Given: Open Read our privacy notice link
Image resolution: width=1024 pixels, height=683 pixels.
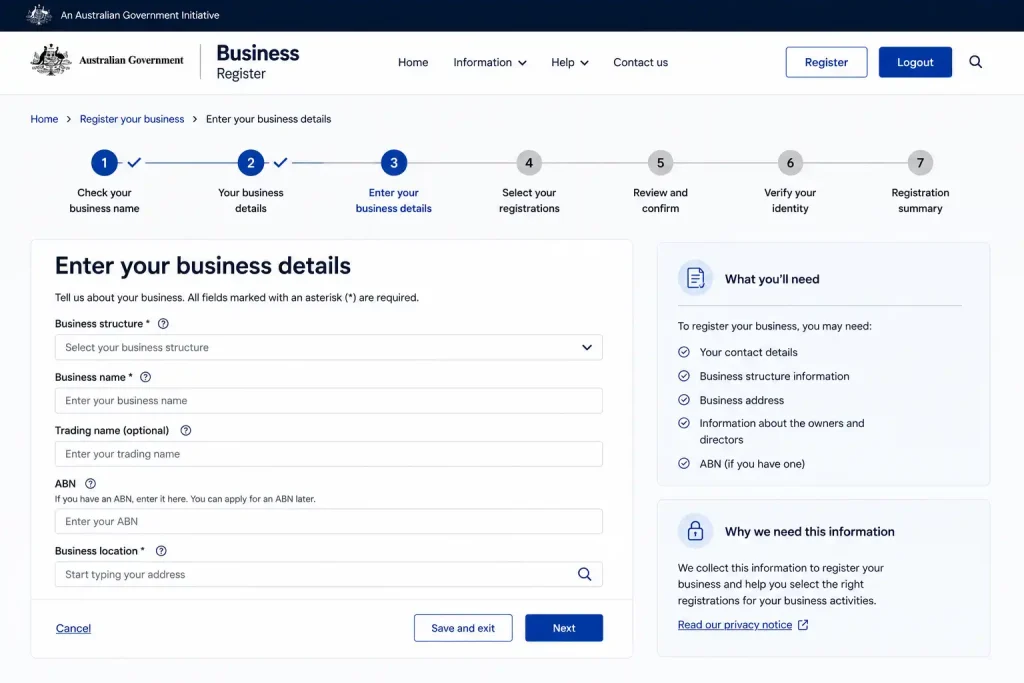Looking at the screenshot, I should pyautogui.click(x=735, y=625).
